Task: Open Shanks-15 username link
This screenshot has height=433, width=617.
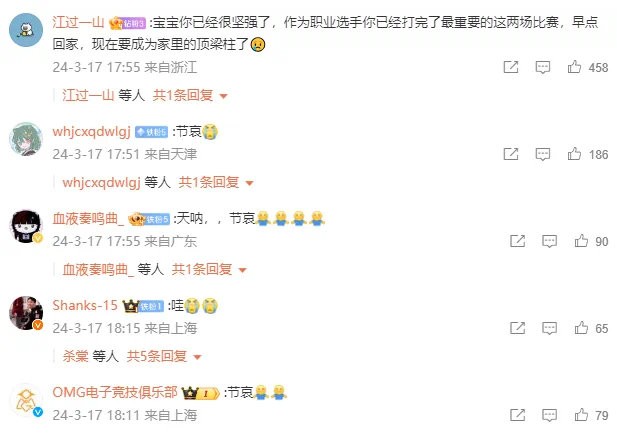Action: point(85,305)
